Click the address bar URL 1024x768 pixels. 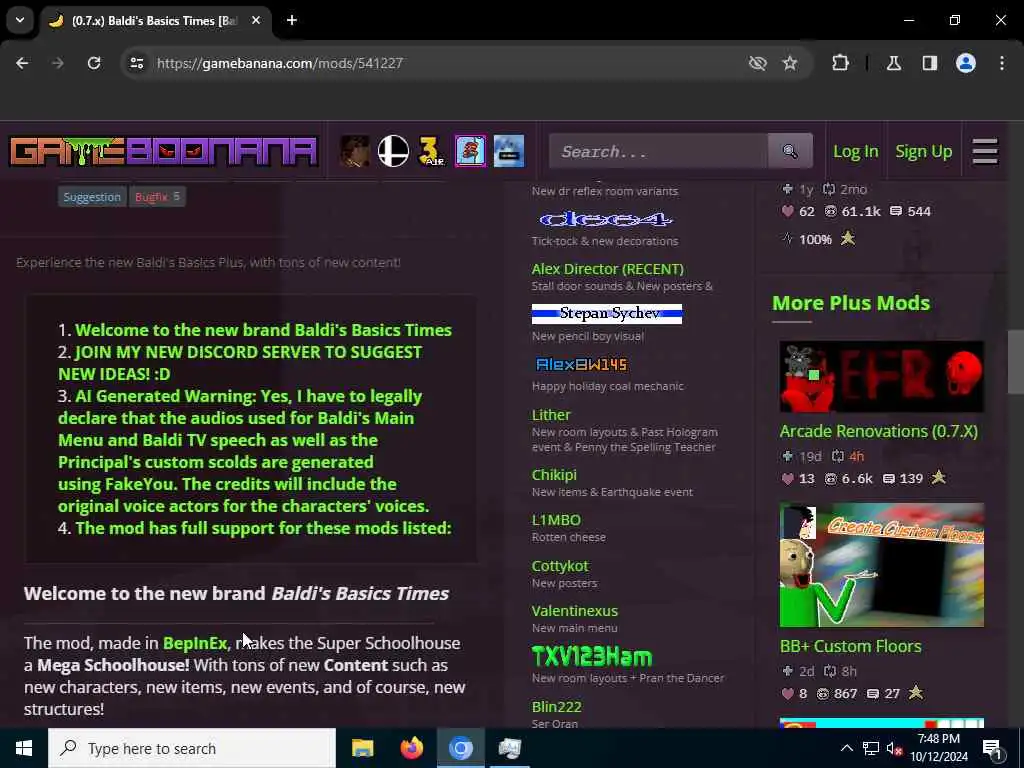click(280, 63)
